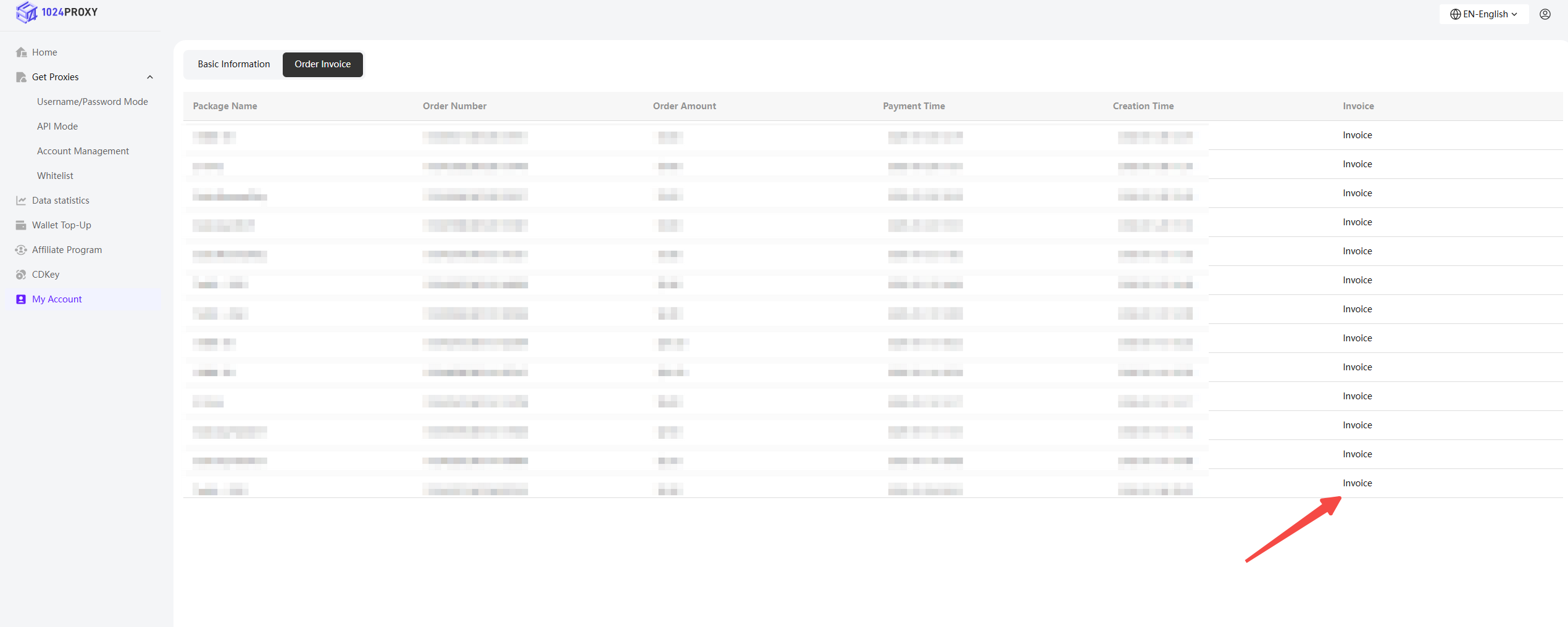Open Username/Password Mode submenu item
1568x627 pixels.
[x=92, y=102]
